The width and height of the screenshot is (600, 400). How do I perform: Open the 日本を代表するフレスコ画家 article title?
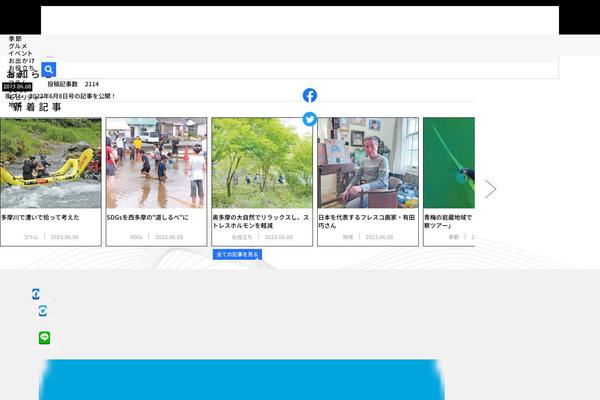click(x=367, y=221)
